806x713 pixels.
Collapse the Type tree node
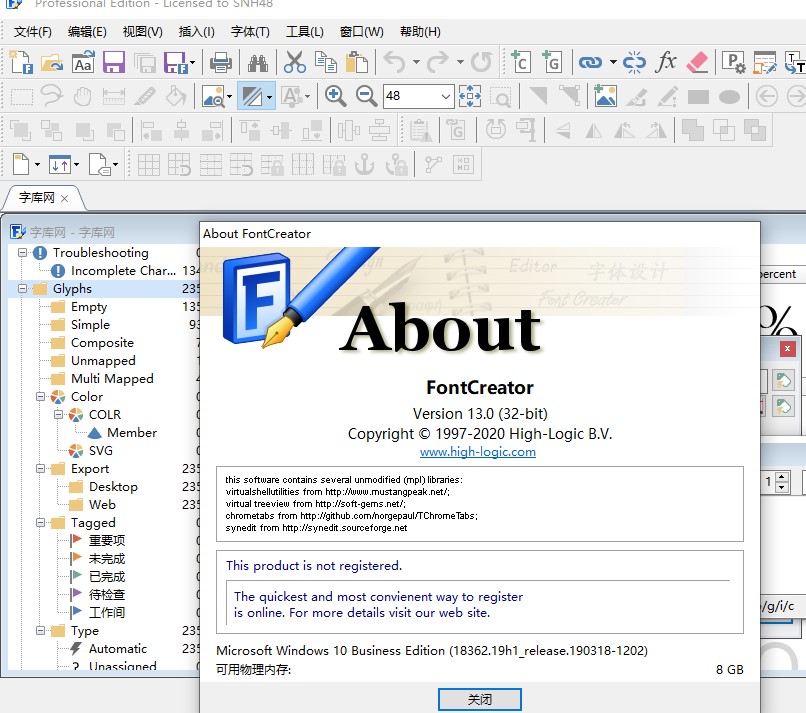click(41, 630)
